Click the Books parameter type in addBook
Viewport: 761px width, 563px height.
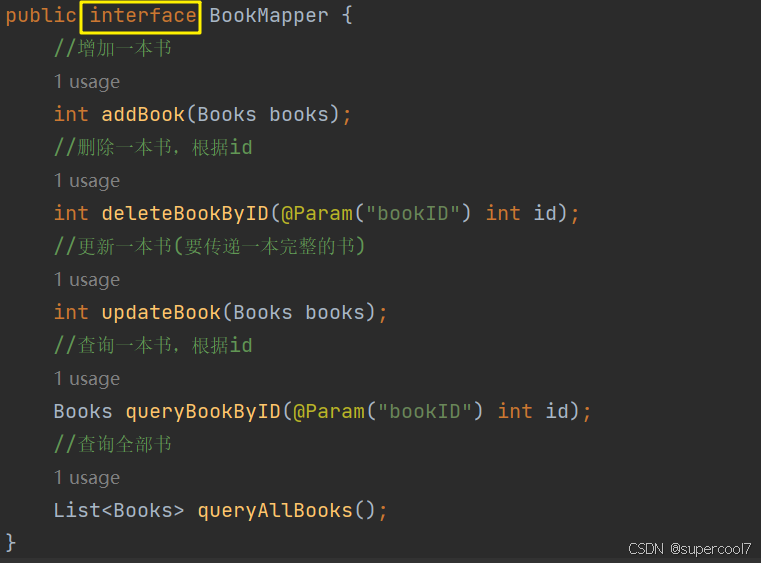click(x=227, y=115)
